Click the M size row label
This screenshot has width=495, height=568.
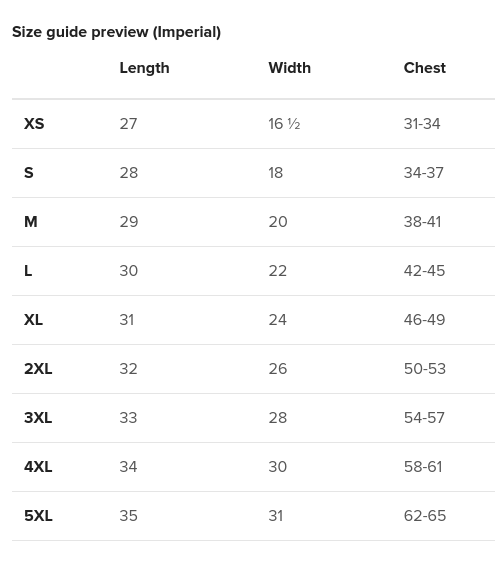[30, 222]
